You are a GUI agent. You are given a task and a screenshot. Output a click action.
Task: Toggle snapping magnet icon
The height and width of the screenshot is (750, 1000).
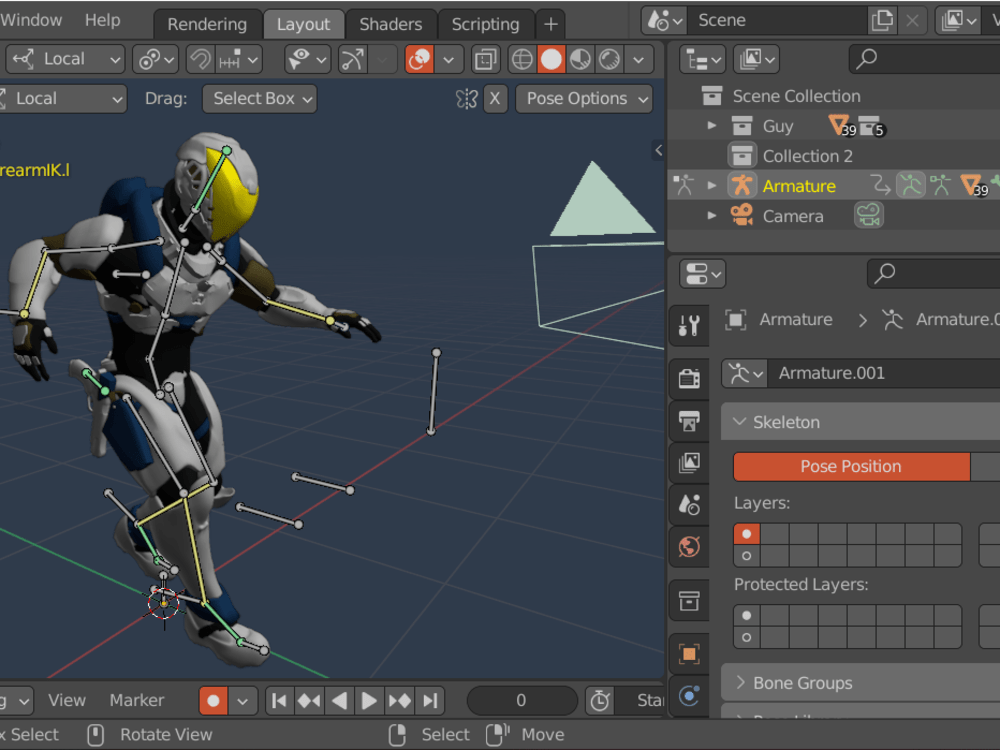click(x=200, y=59)
